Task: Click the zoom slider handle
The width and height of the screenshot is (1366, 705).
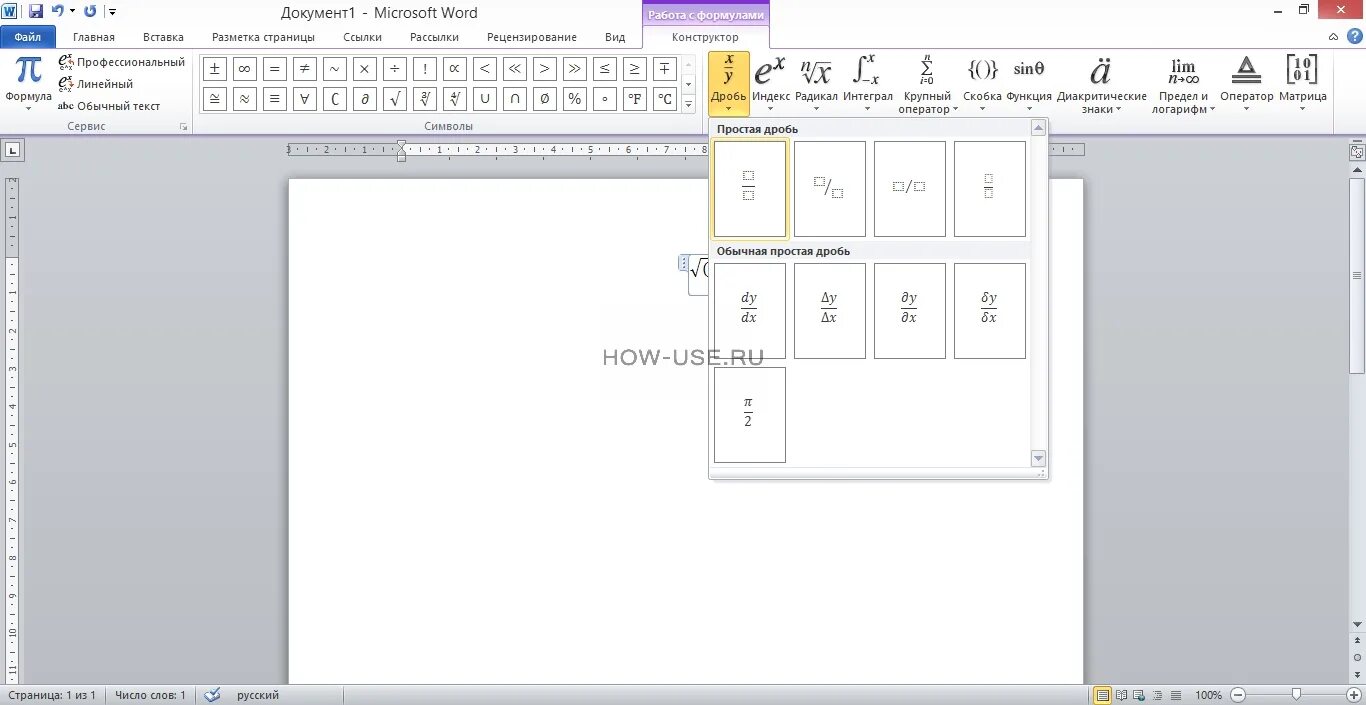Action: point(1296,694)
